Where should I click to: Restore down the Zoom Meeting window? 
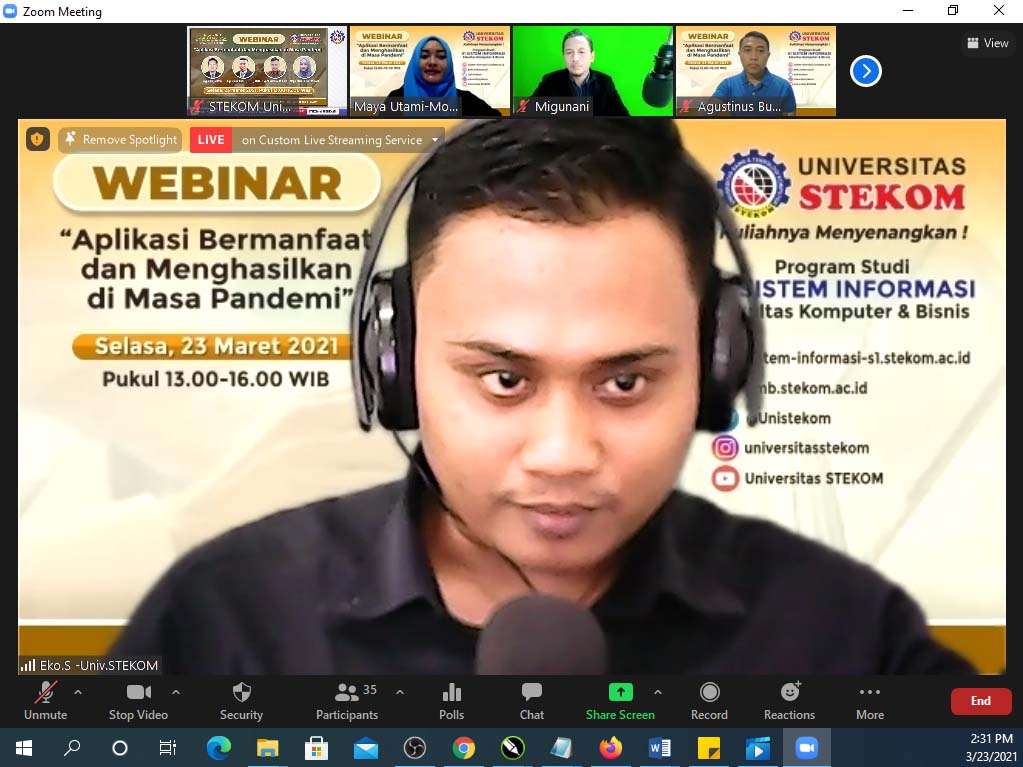(x=953, y=10)
